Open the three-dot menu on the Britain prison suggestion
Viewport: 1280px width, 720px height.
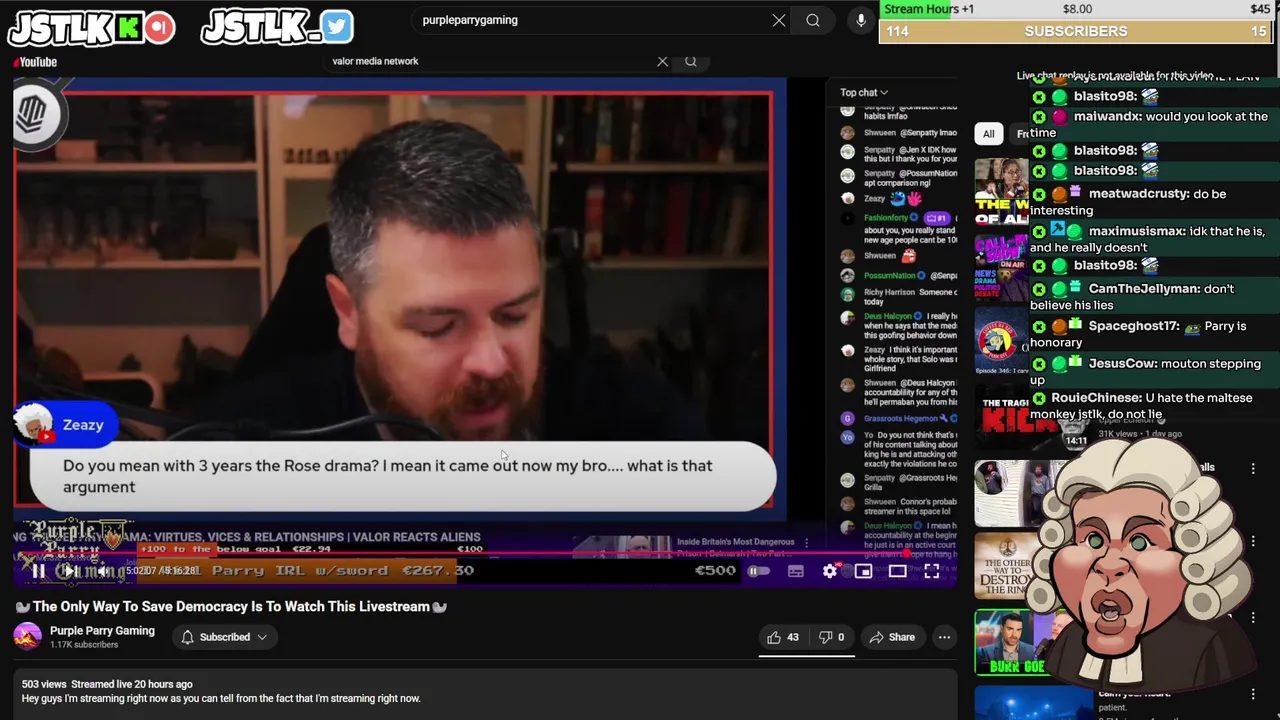(807, 543)
